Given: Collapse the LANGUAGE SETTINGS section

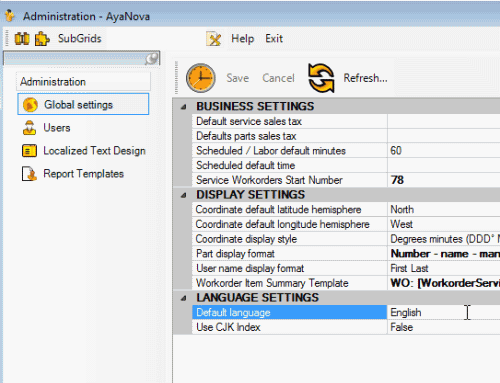Looking at the screenshot, I should (x=184, y=298).
